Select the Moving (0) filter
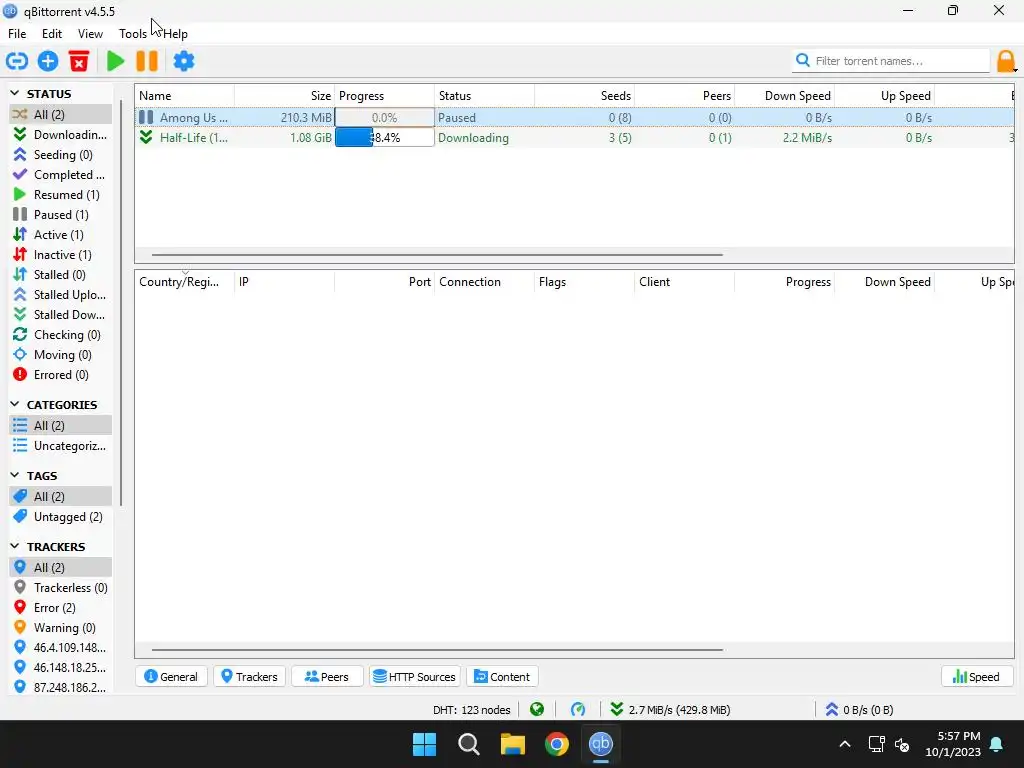This screenshot has width=1024, height=768. tap(60, 355)
